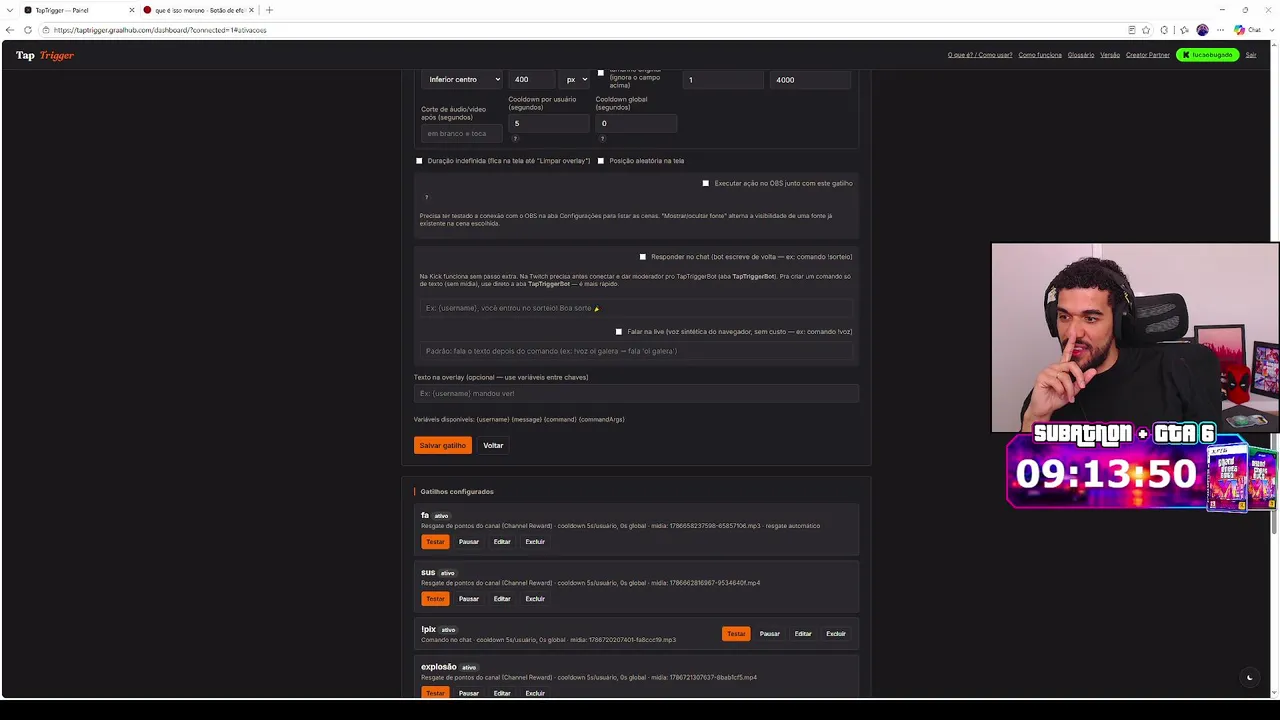Switch to the 'que é isso moreno' tab
This screenshot has width=1280, height=720.
click(x=199, y=10)
